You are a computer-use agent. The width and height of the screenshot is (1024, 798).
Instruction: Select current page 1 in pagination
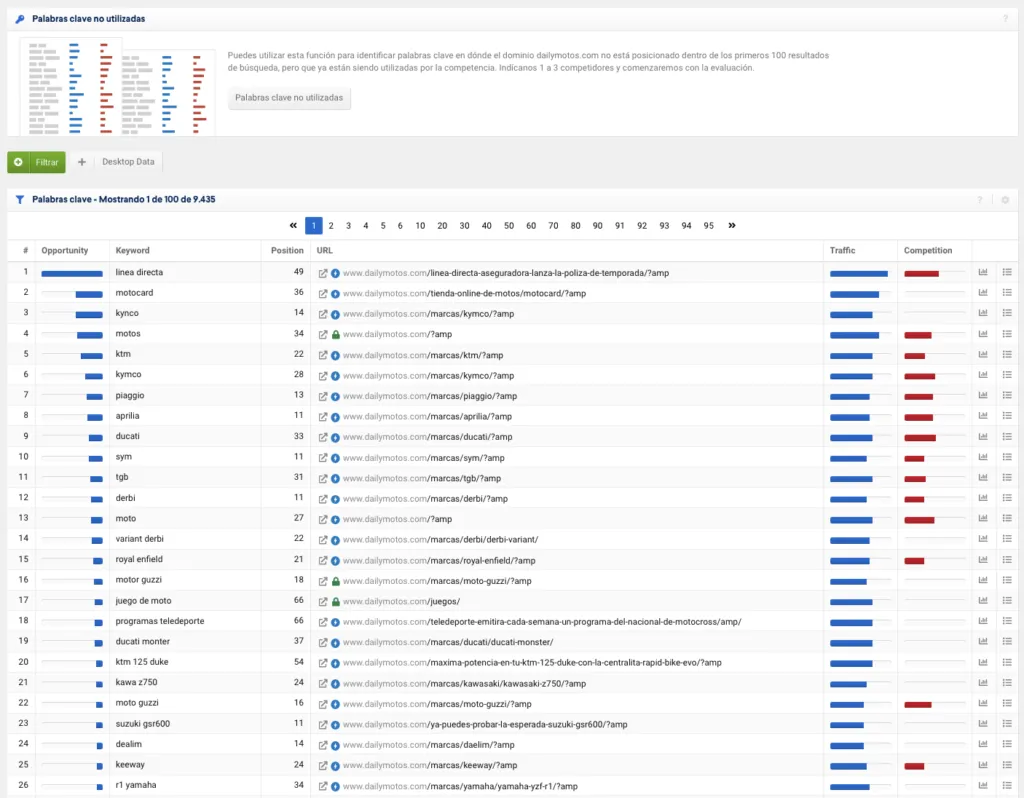point(313,226)
